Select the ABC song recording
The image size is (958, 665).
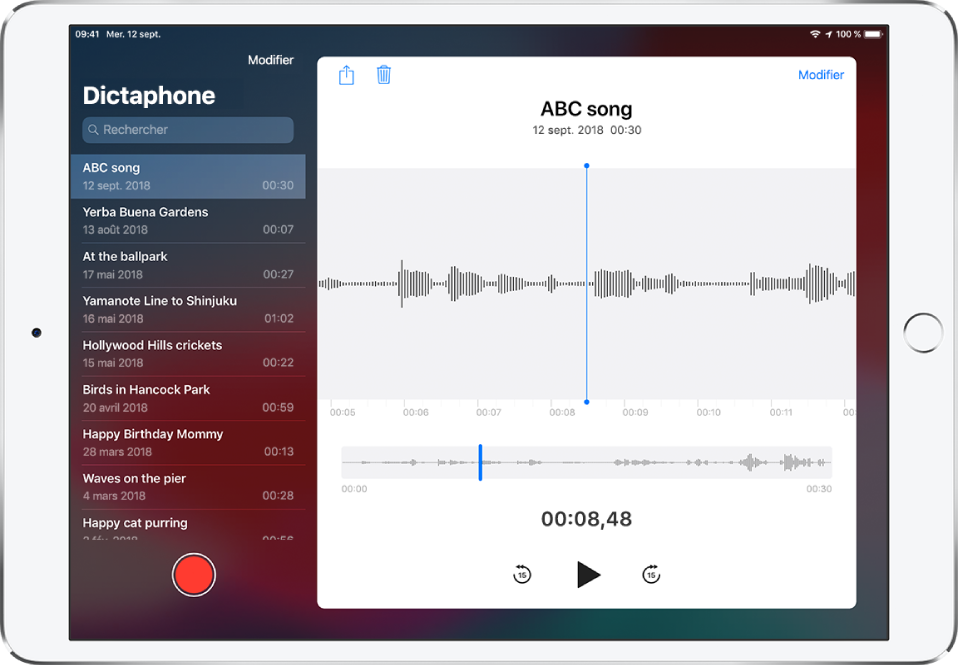click(188, 177)
